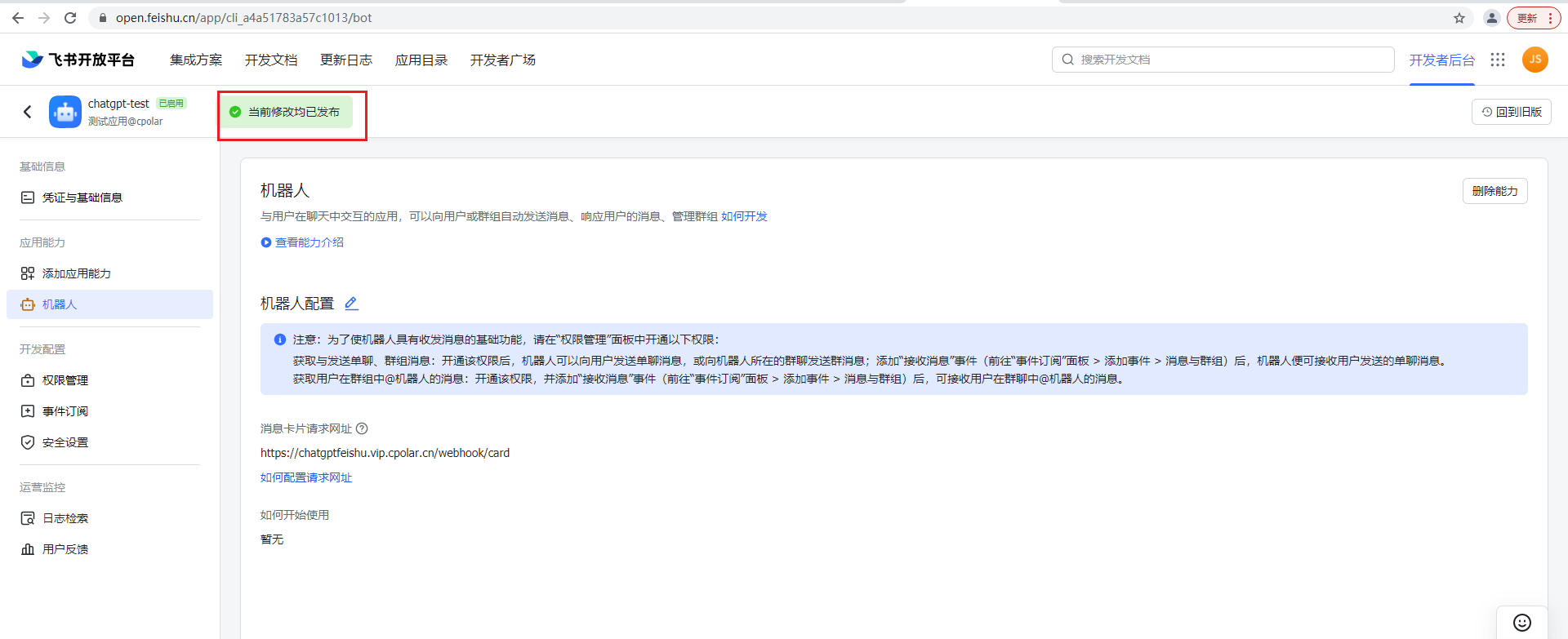Click the webhook card URL text

(385, 453)
